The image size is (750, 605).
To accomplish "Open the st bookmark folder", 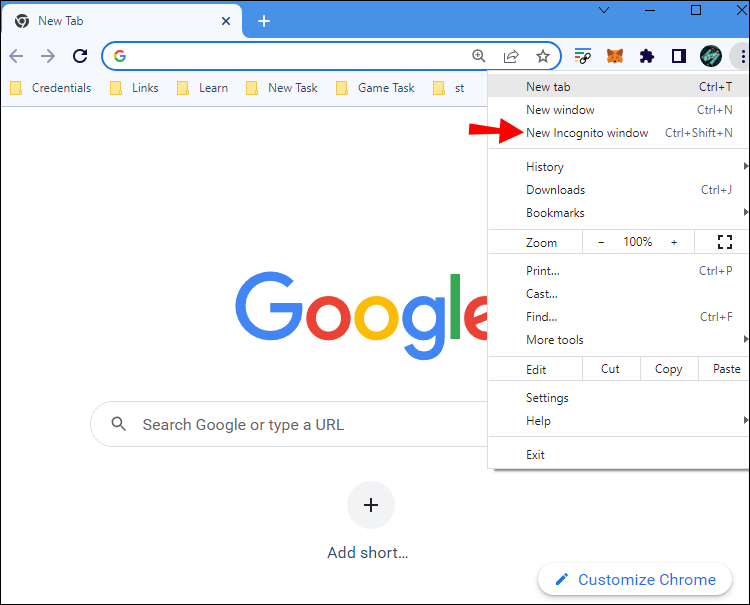I will [x=449, y=88].
